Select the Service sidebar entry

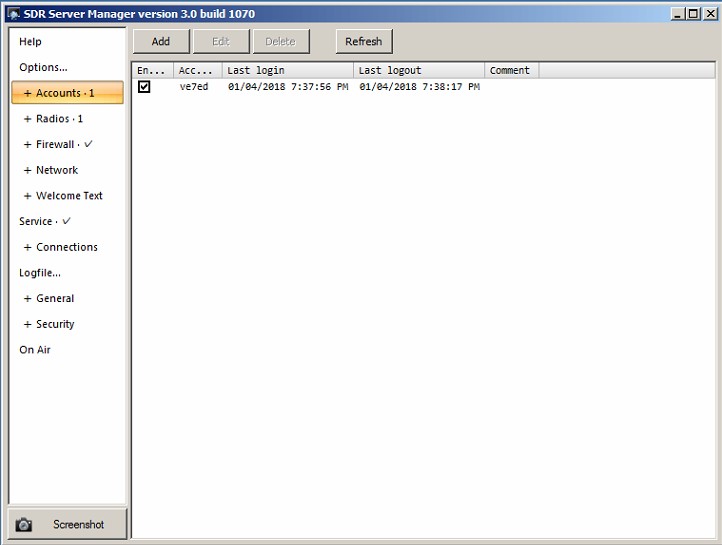[45, 221]
